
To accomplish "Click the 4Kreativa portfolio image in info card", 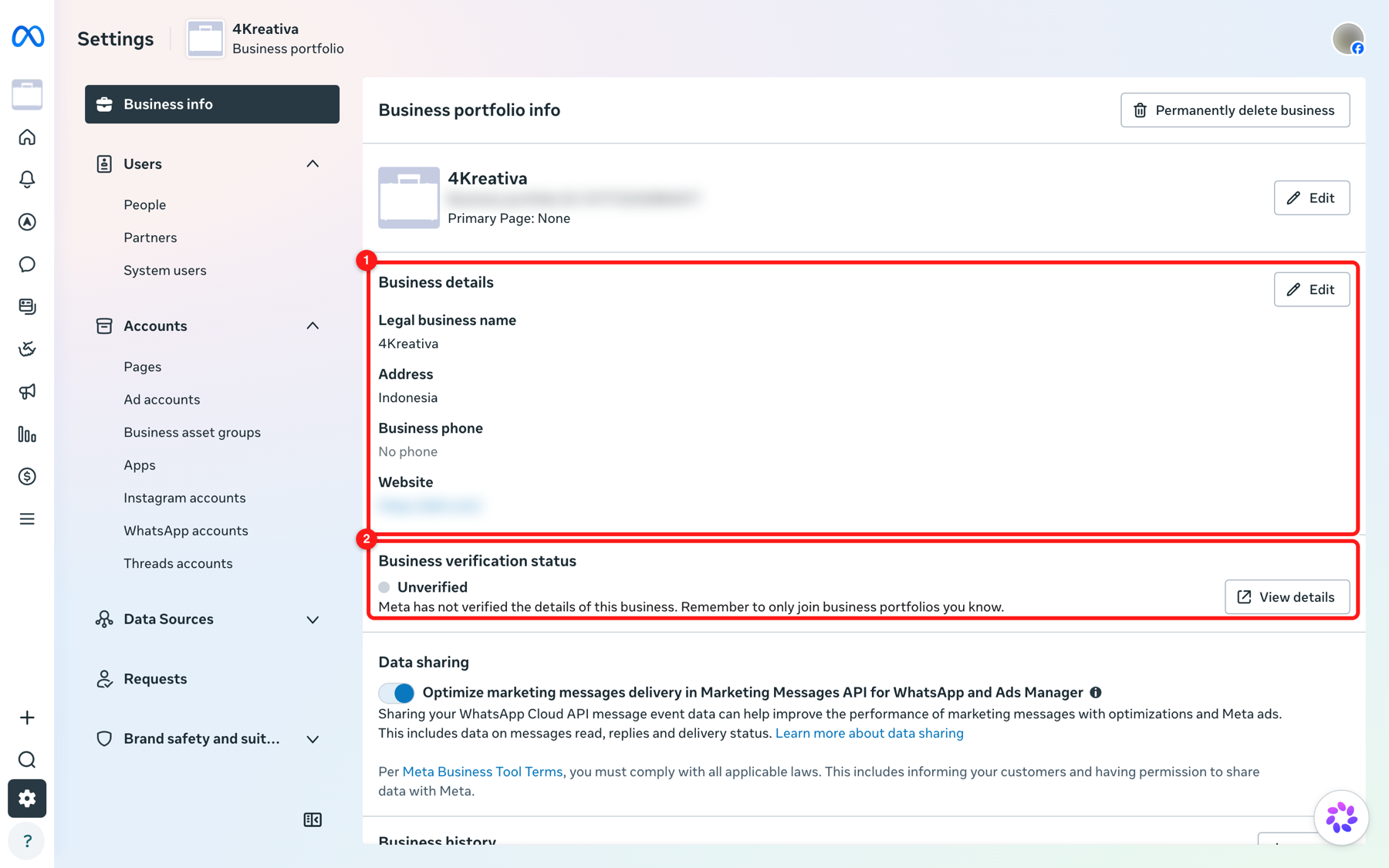I will (409, 198).
